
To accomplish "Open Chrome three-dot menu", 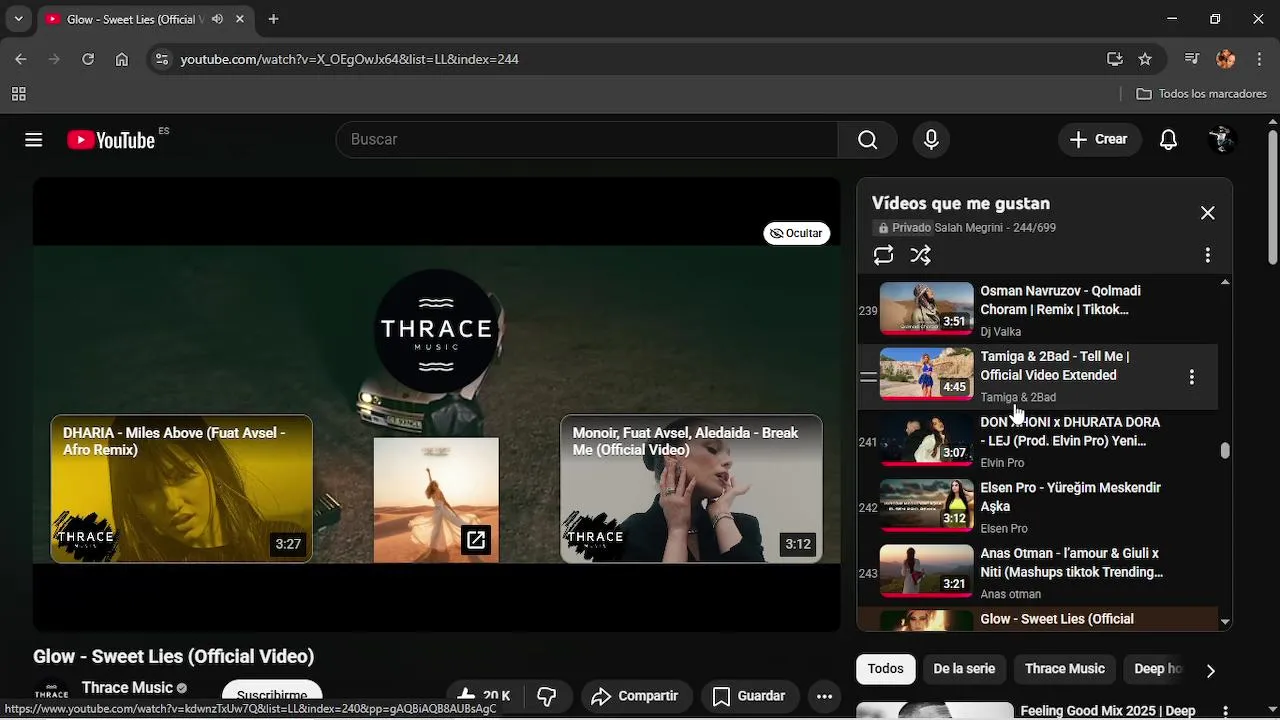I will pos(1259,59).
